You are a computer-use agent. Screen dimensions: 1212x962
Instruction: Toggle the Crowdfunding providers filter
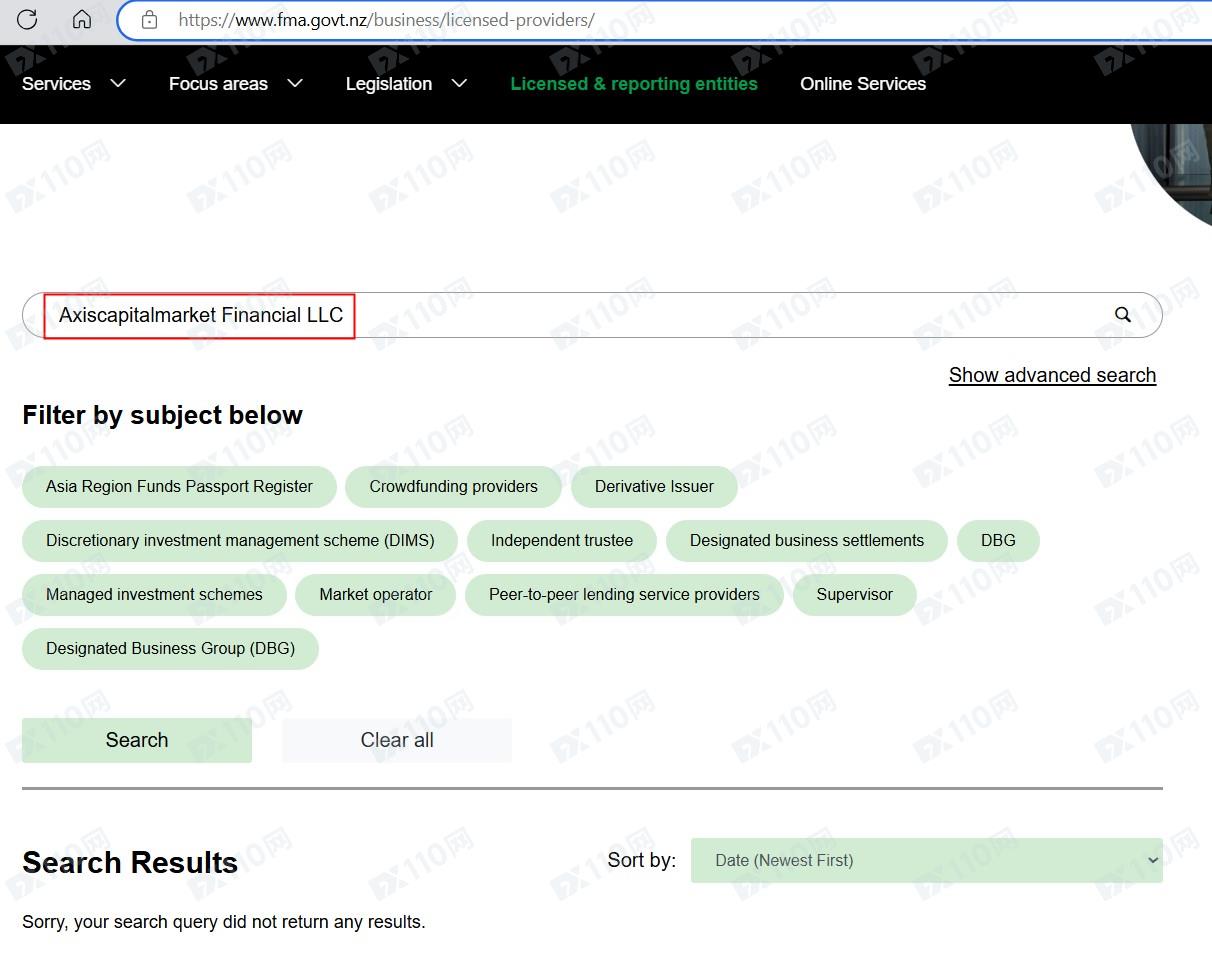[453, 486]
